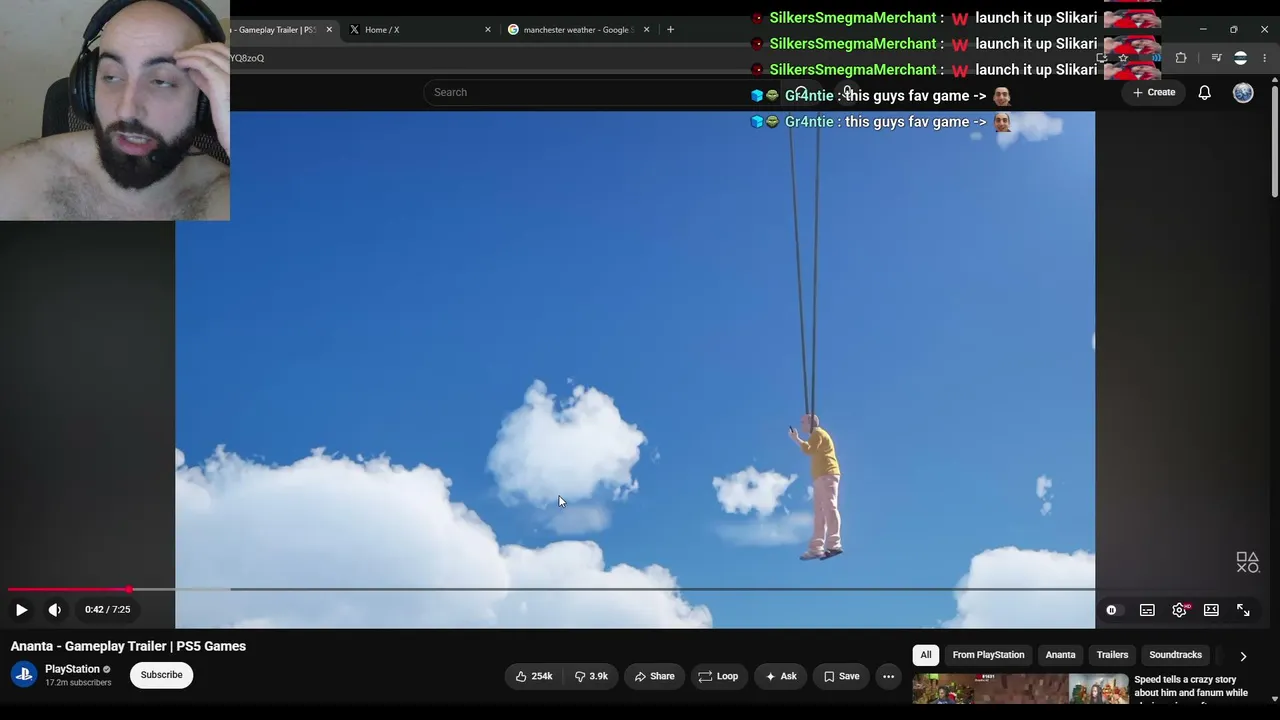Open the Chrome three-dot menu

pos(1265,58)
